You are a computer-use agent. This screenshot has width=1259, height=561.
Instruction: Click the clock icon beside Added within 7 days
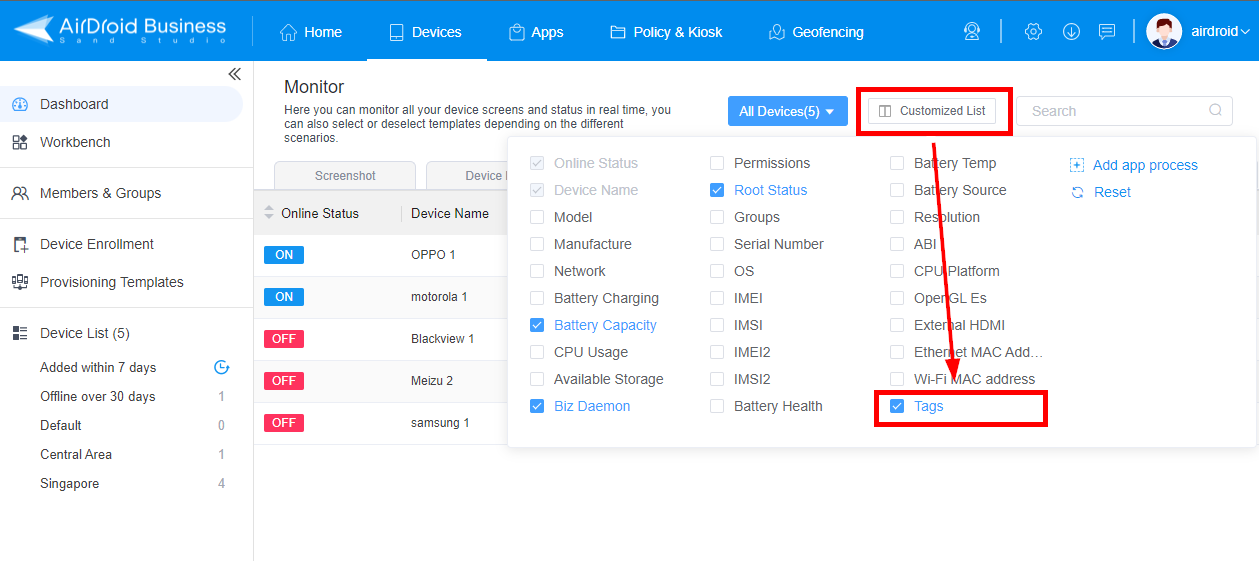point(222,367)
